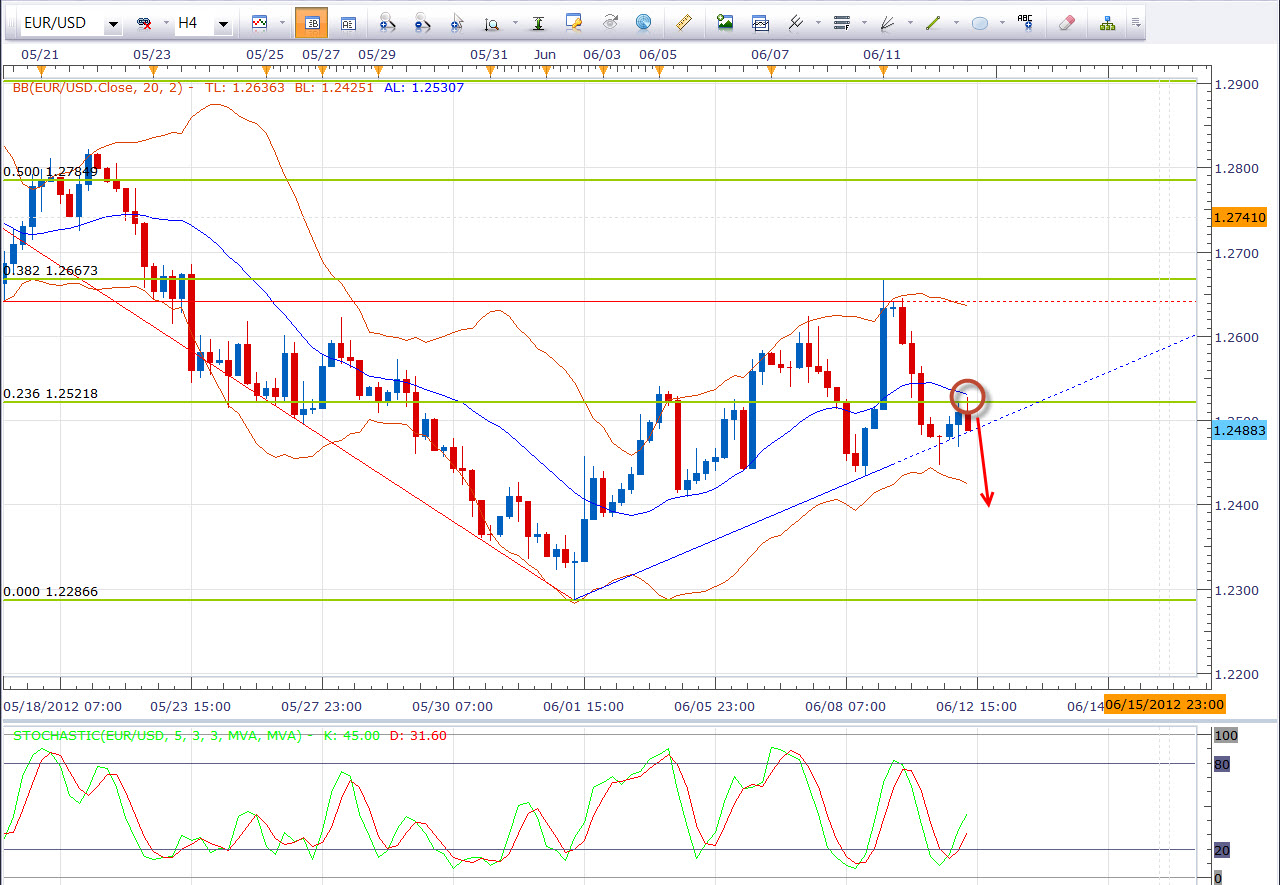Select the ellipse shape drawing tool

tap(980, 22)
